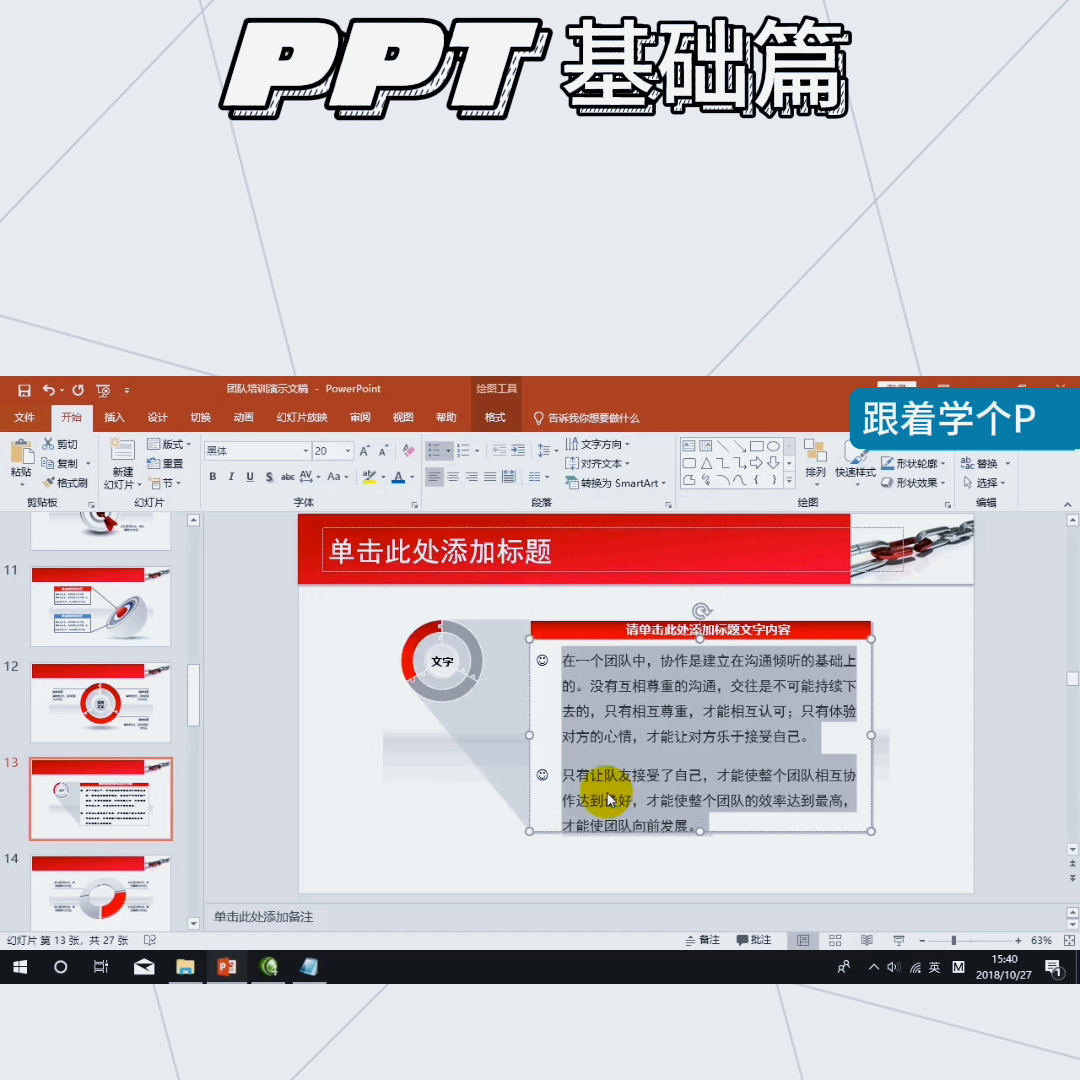The image size is (1080, 1080).
Task: Fit slide to current window icon
Action: click(x=1069, y=940)
